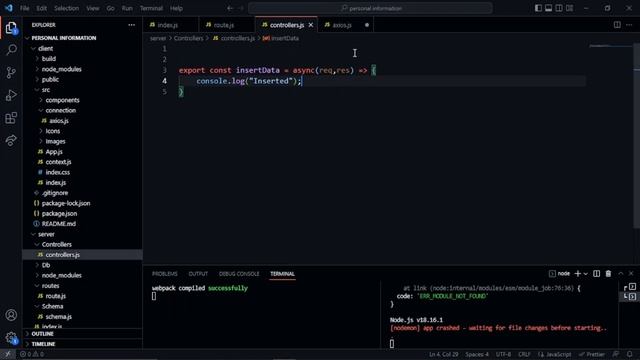Toggle panel layout icon in title bar
This screenshot has height=360, width=640.
coord(549,8)
